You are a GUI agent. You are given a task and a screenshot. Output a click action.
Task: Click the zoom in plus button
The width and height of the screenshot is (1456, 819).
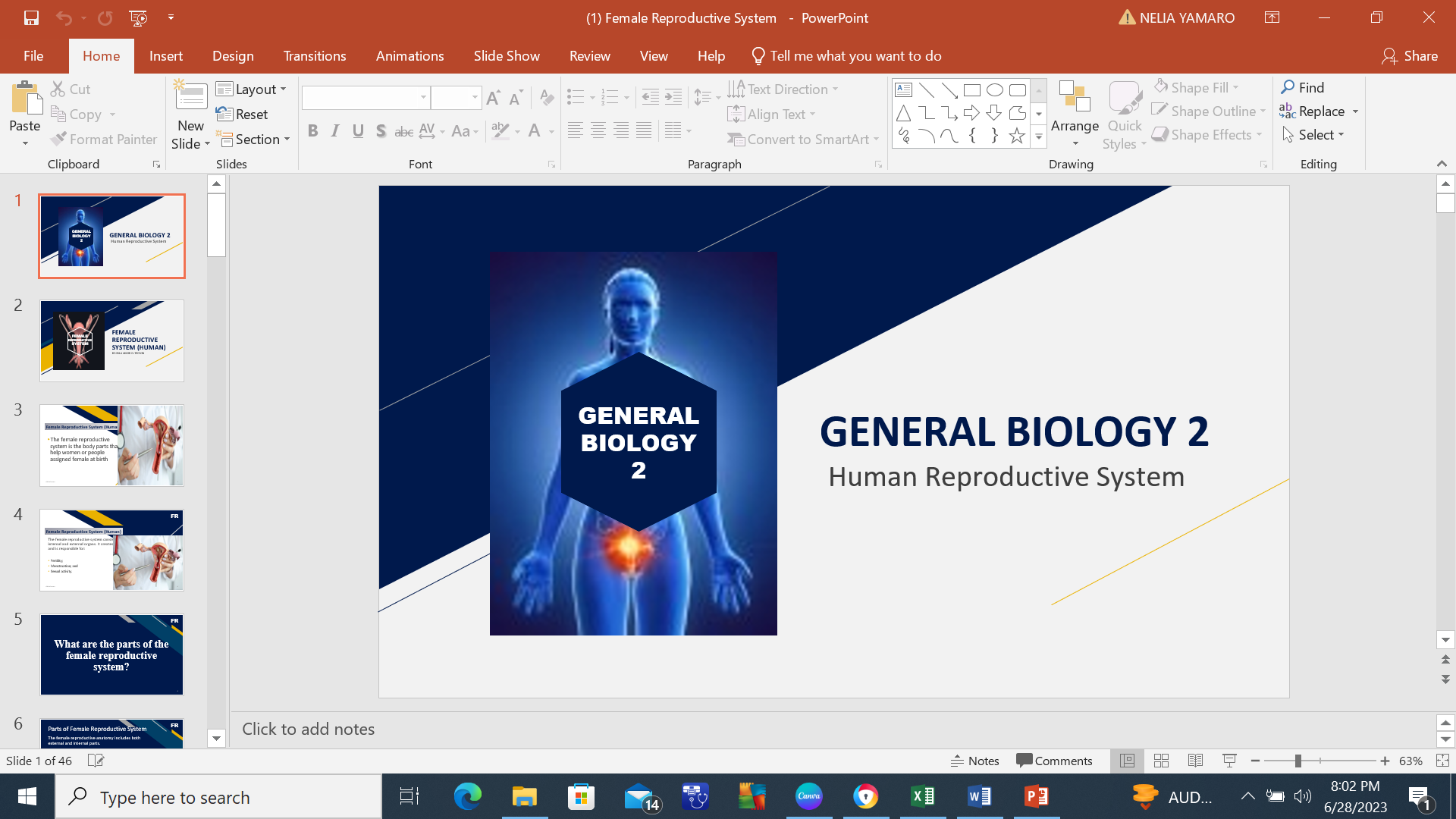[1385, 761]
